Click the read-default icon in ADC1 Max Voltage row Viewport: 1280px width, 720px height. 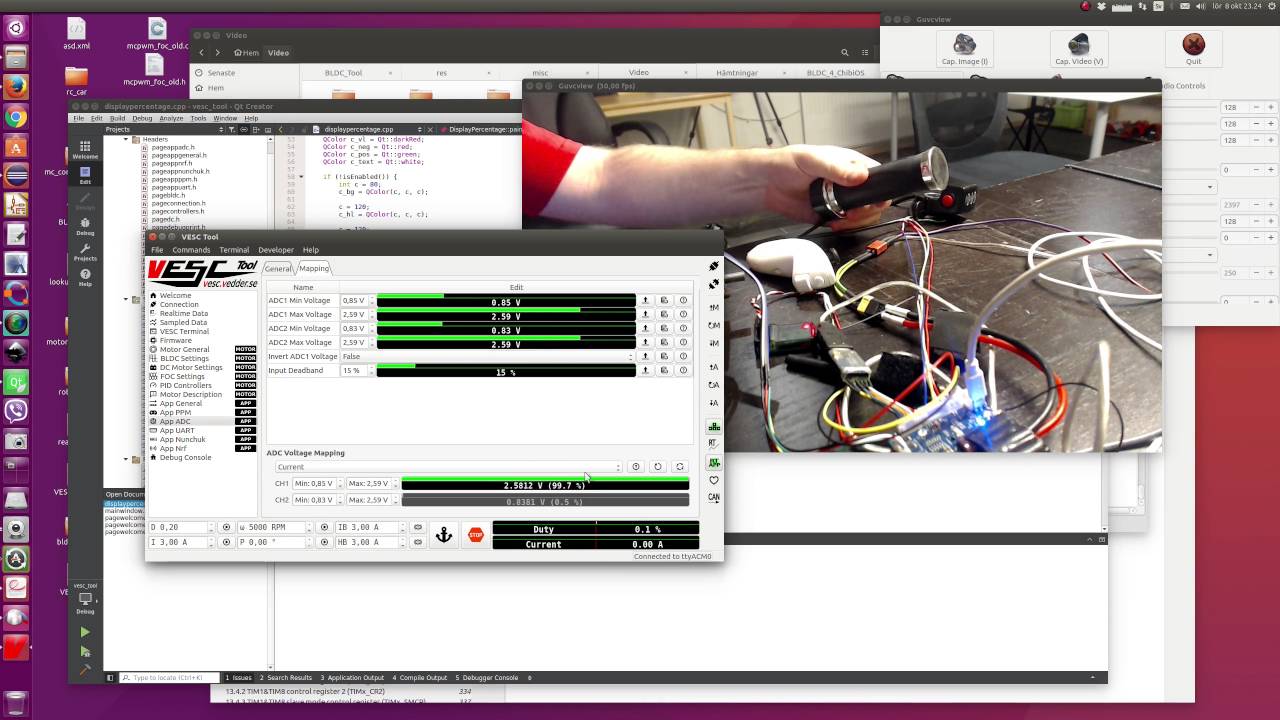coord(664,314)
